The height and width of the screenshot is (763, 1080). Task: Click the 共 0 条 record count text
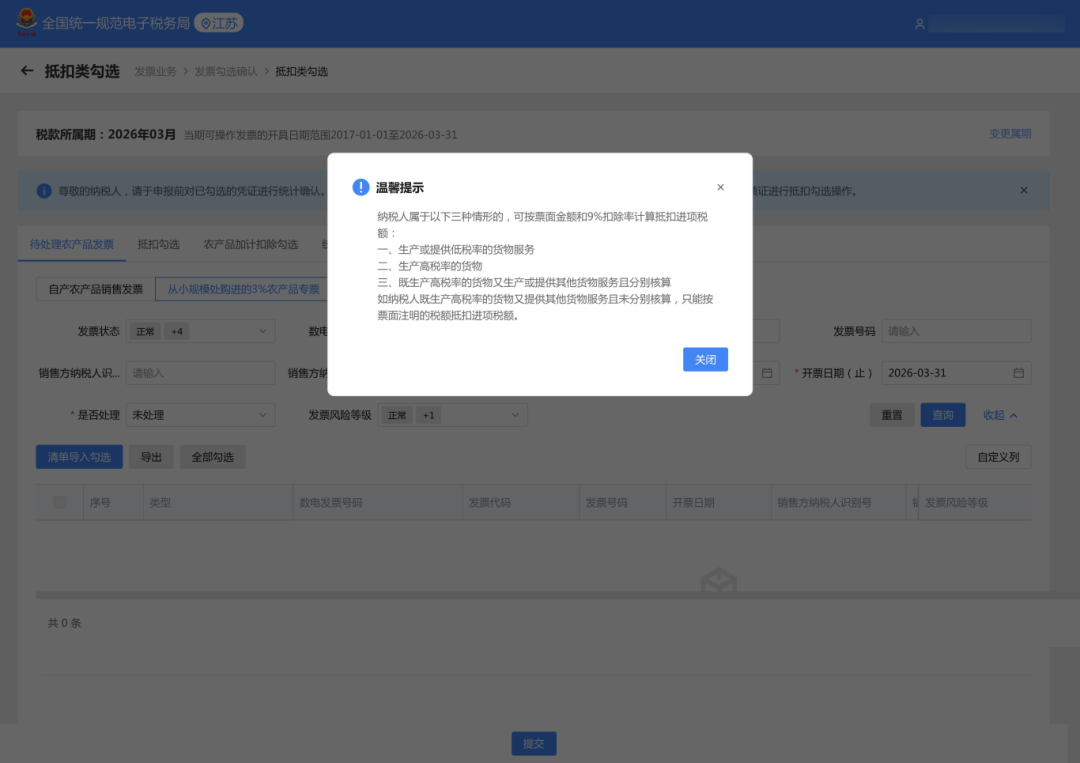(x=64, y=623)
